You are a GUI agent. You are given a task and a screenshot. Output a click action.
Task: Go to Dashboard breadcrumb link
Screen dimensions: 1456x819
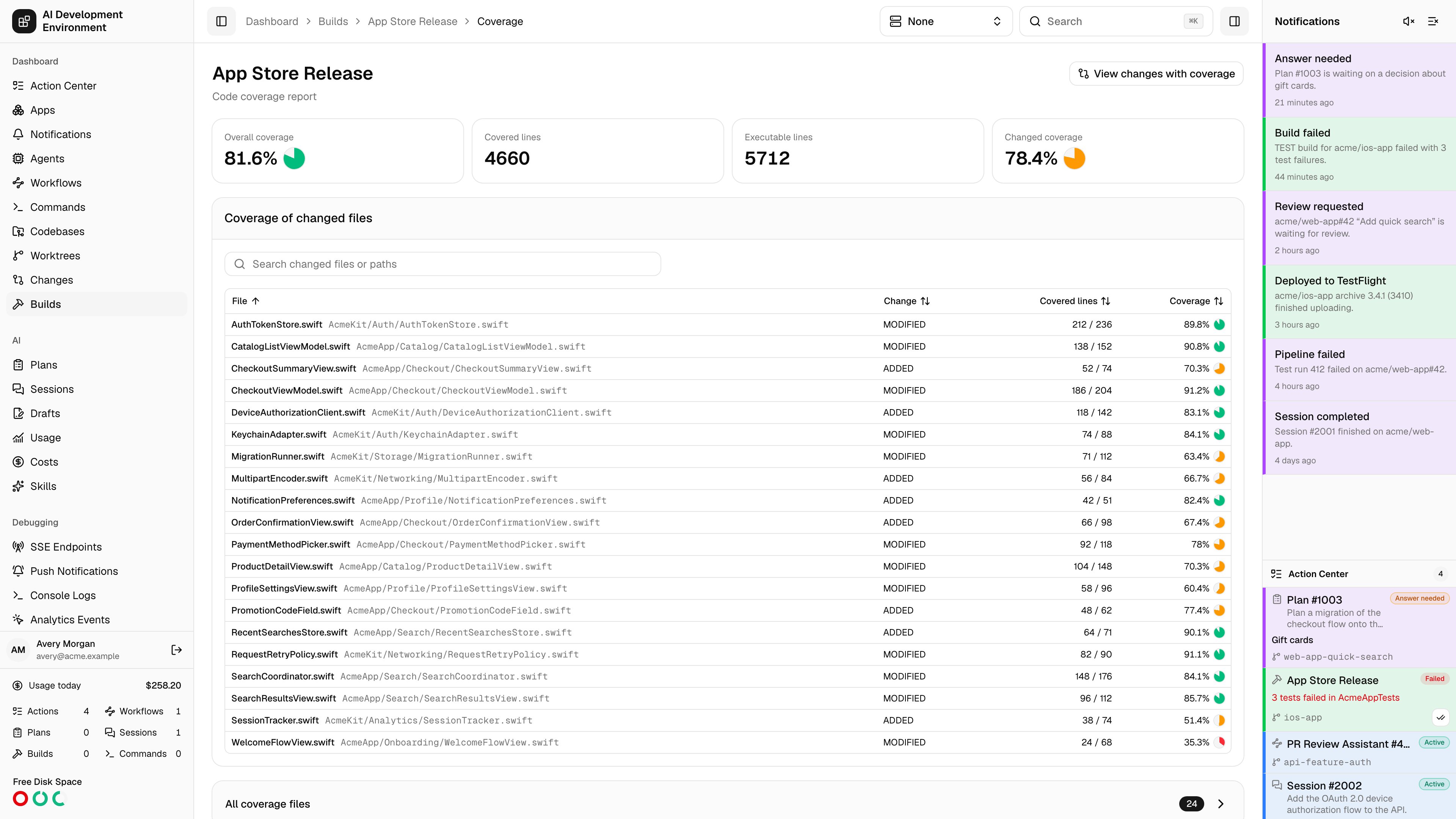[x=272, y=22]
